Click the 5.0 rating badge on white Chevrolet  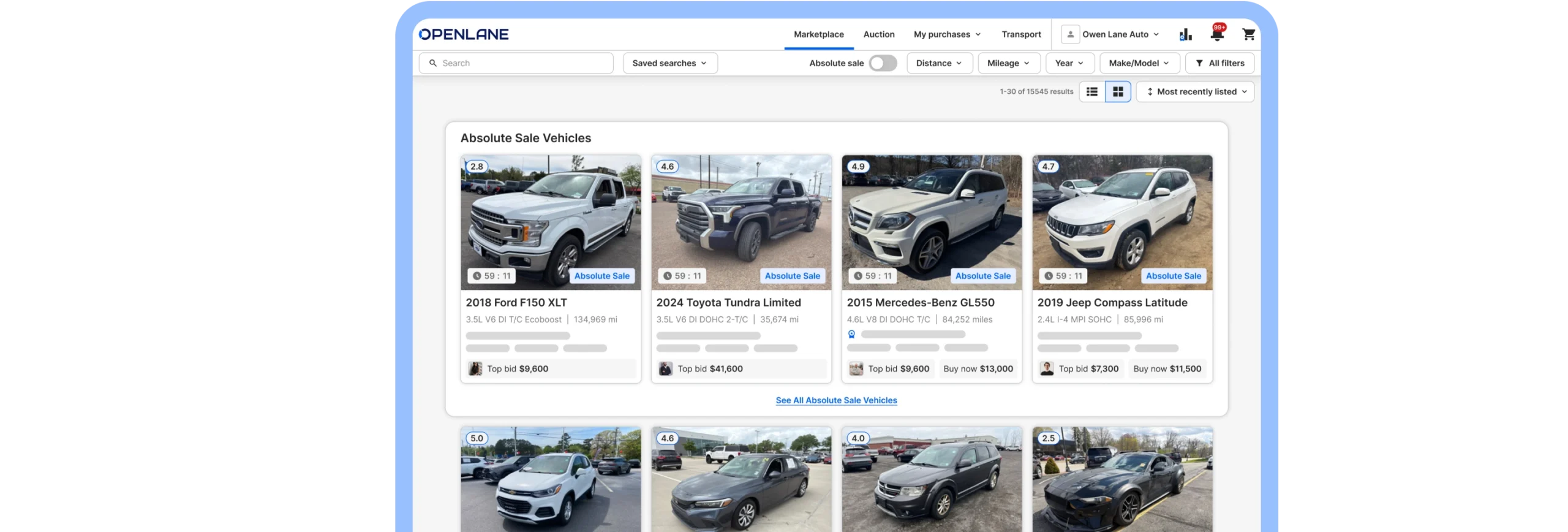tap(477, 439)
